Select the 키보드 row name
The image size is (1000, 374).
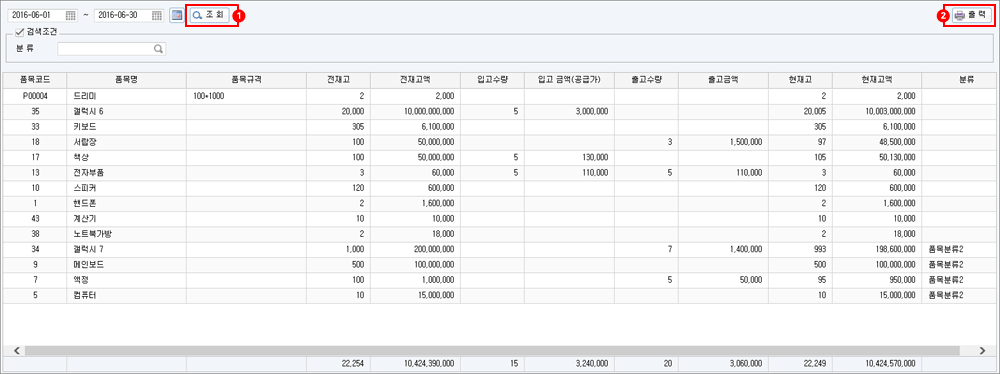pyautogui.click(x=126, y=126)
